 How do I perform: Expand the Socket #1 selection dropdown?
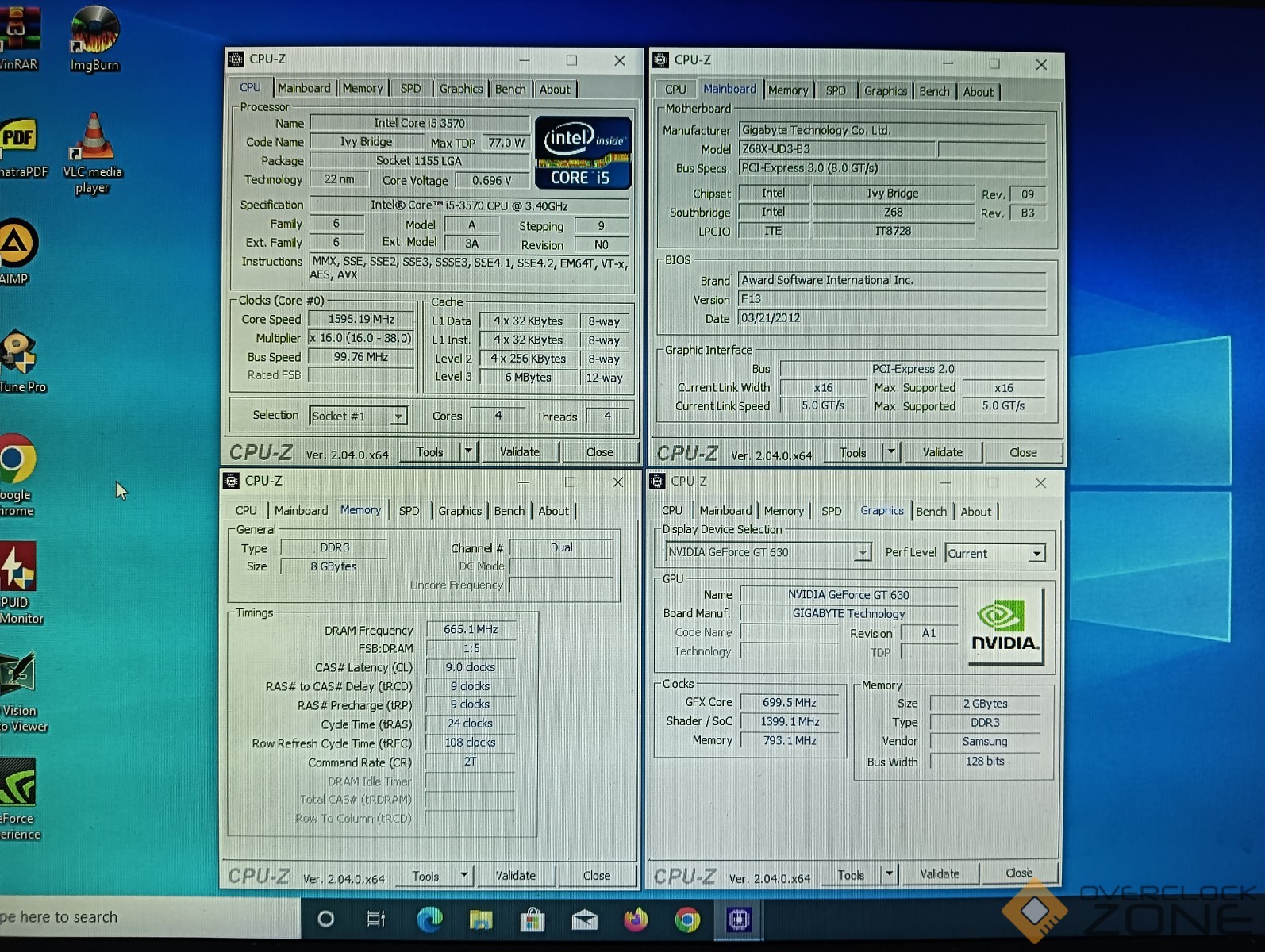[x=398, y=416]
